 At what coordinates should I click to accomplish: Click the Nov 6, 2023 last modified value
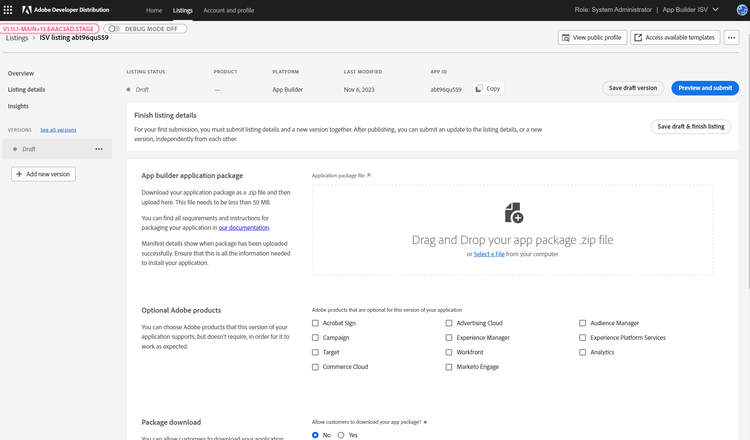pos(359,89)
